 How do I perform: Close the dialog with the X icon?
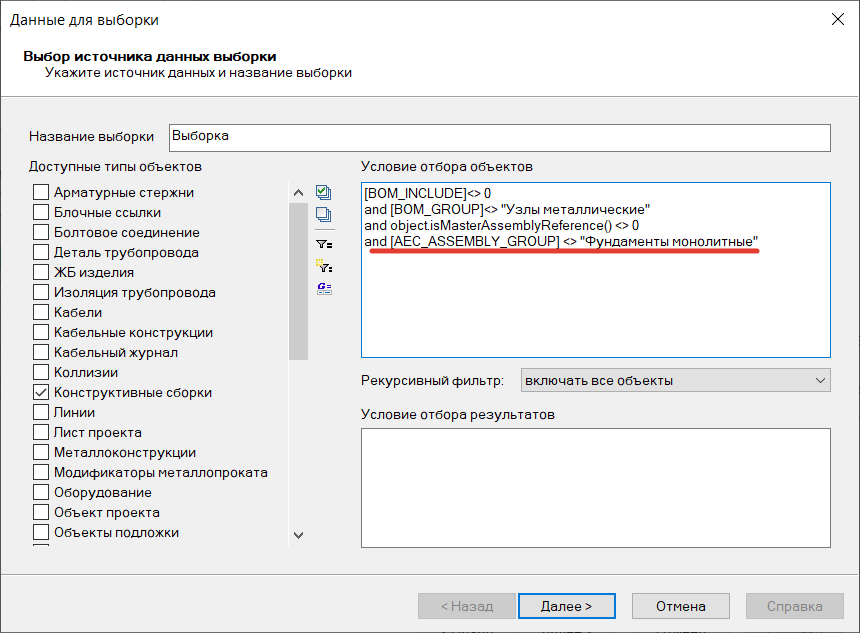click(x=836, y=19)
